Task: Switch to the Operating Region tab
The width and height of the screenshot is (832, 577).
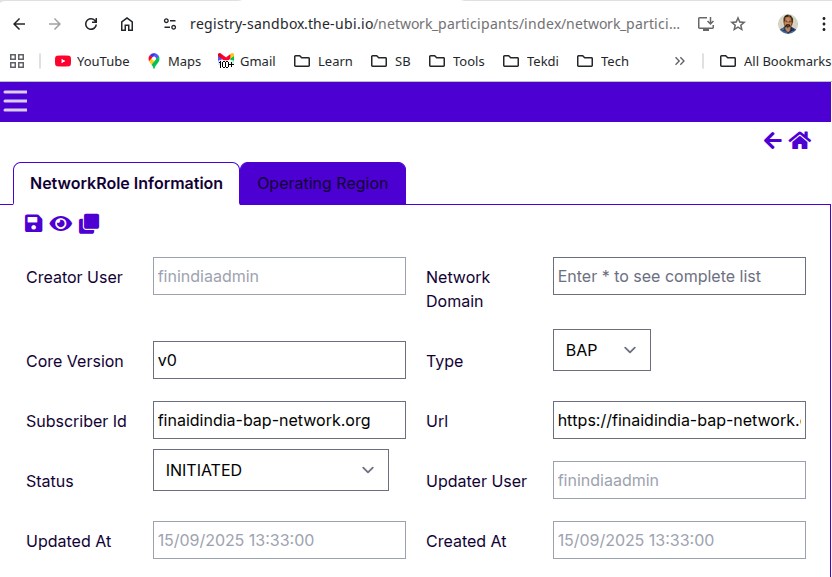Action: (x=322, y=184)
